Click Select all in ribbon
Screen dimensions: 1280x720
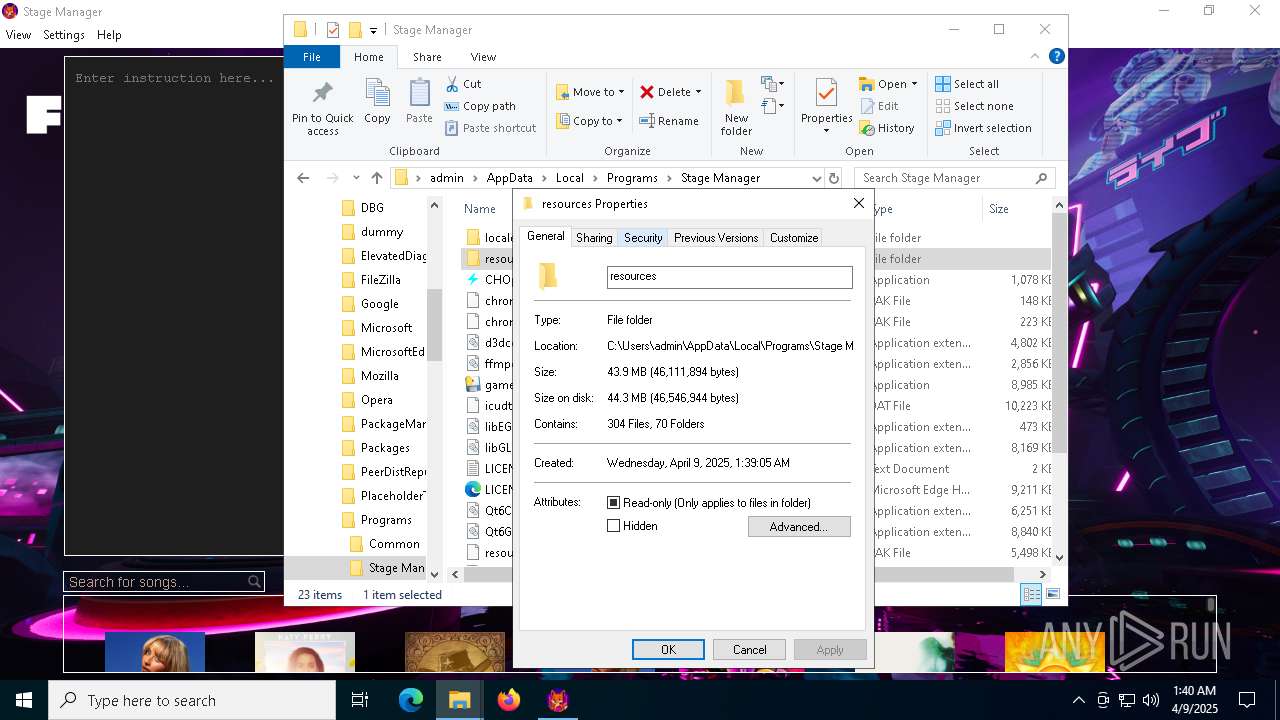tap(967, 84)
